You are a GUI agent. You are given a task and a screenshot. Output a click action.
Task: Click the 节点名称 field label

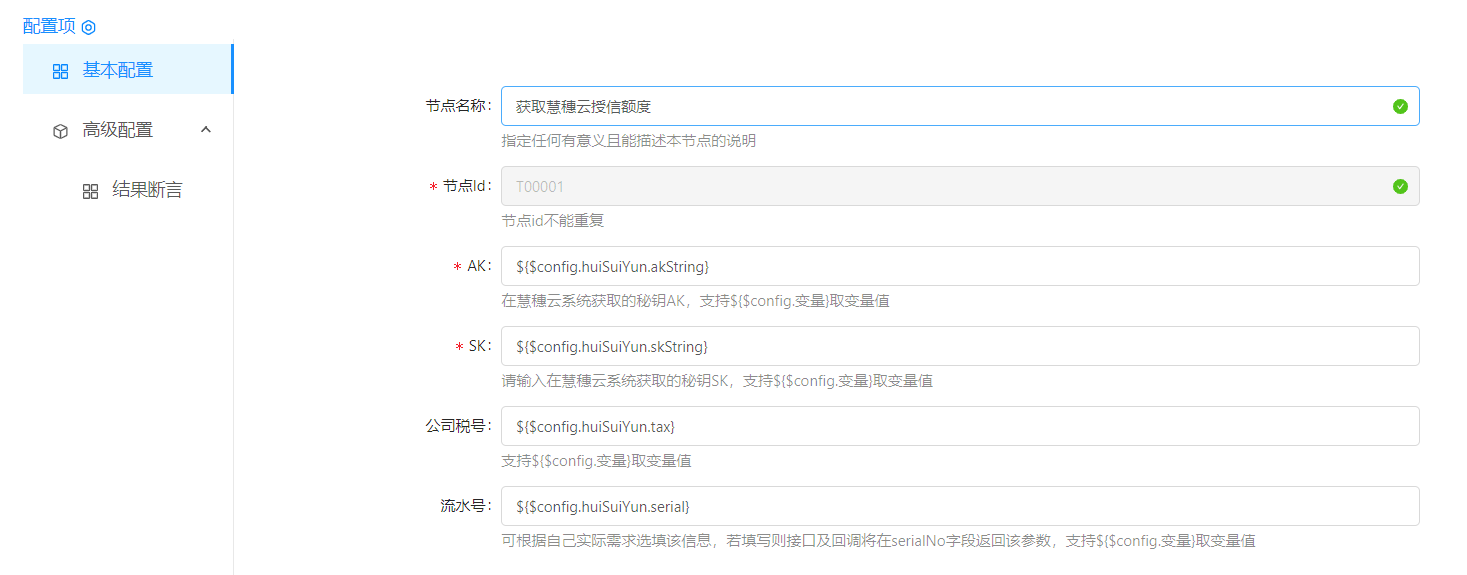point(458,106)
